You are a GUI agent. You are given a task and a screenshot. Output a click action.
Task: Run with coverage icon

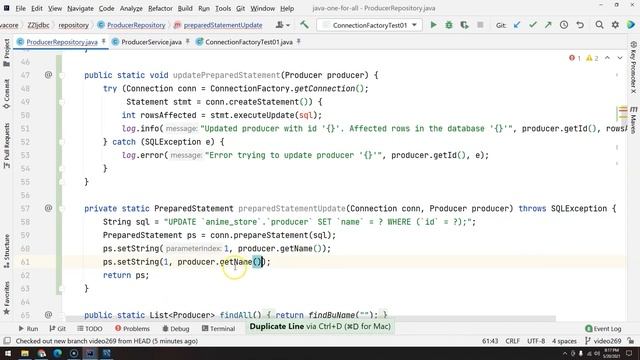coord(464,25)
